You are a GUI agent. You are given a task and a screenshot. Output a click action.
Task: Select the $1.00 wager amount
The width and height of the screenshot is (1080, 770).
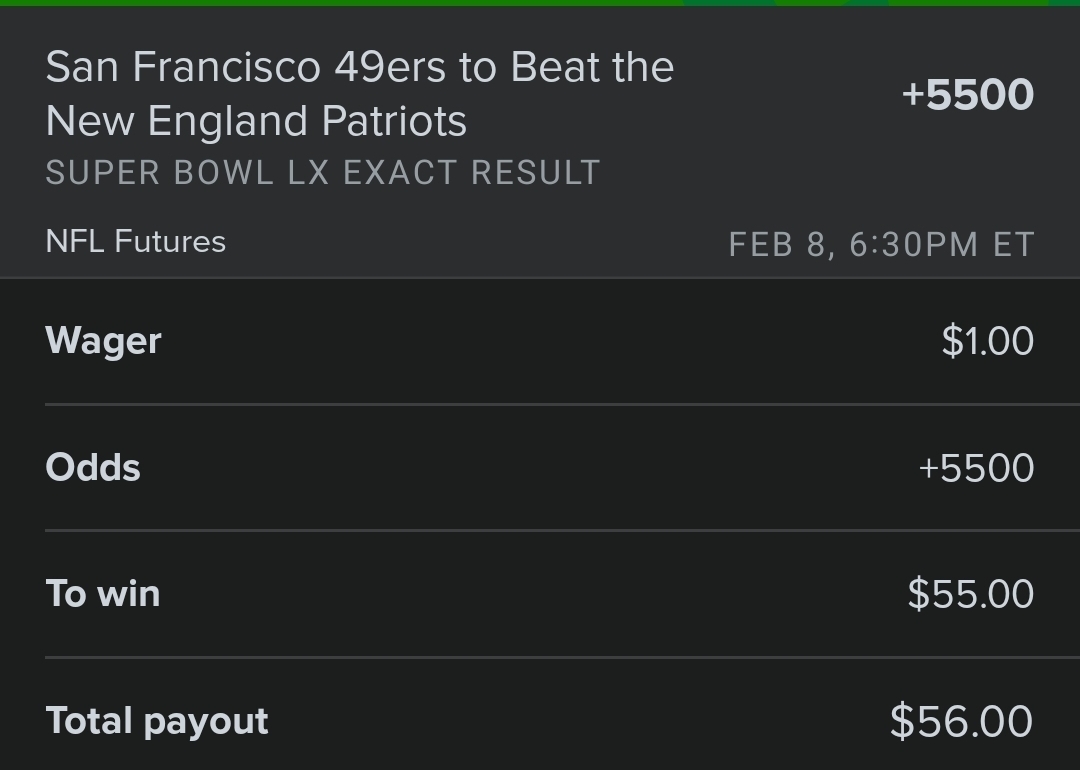click(x=988, y=341)
